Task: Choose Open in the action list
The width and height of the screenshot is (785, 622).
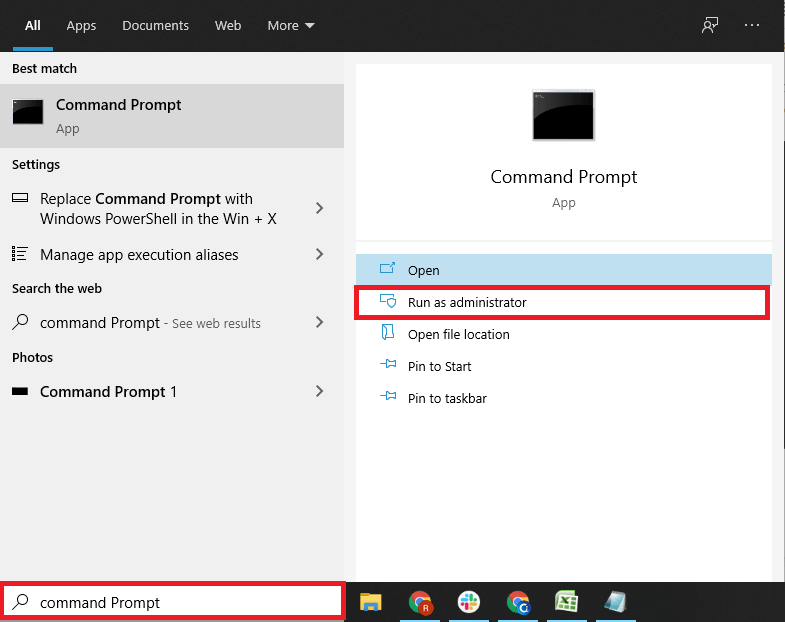Action: [x=564, y=270]
